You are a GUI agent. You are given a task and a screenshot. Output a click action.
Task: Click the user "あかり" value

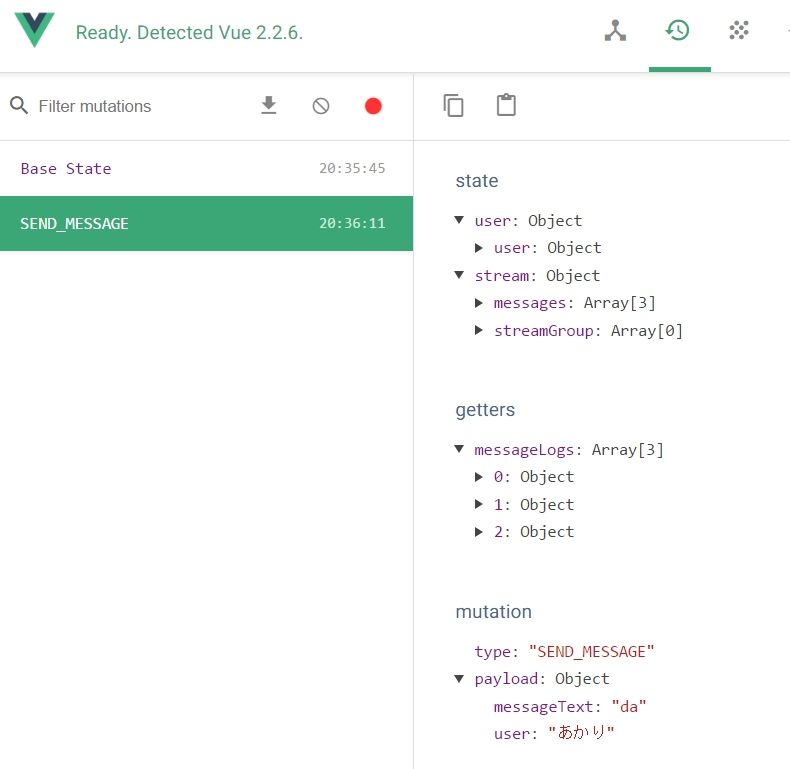[x=581, y=733]
